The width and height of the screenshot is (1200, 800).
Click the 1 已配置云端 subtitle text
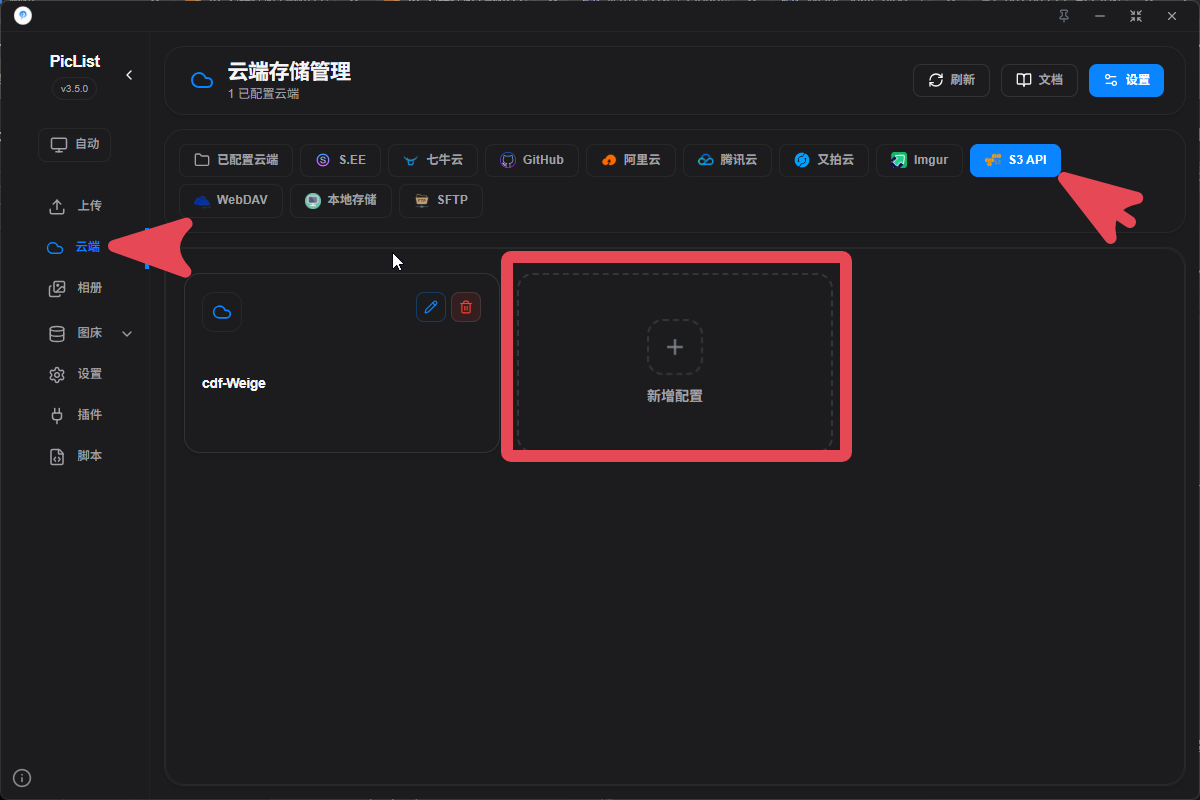[x=263, y=94]
